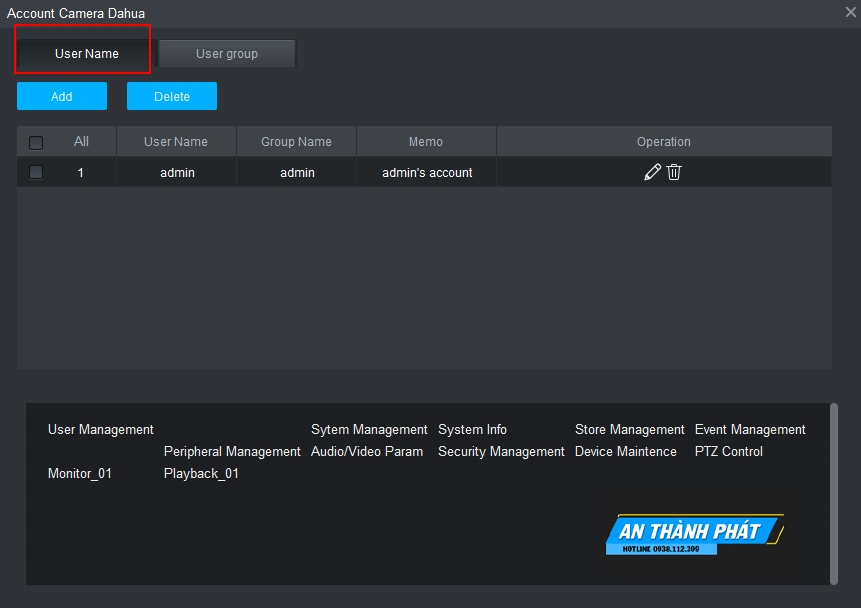Check the checkbox for row 1 admin
The image size is (861, 608).
36,172
